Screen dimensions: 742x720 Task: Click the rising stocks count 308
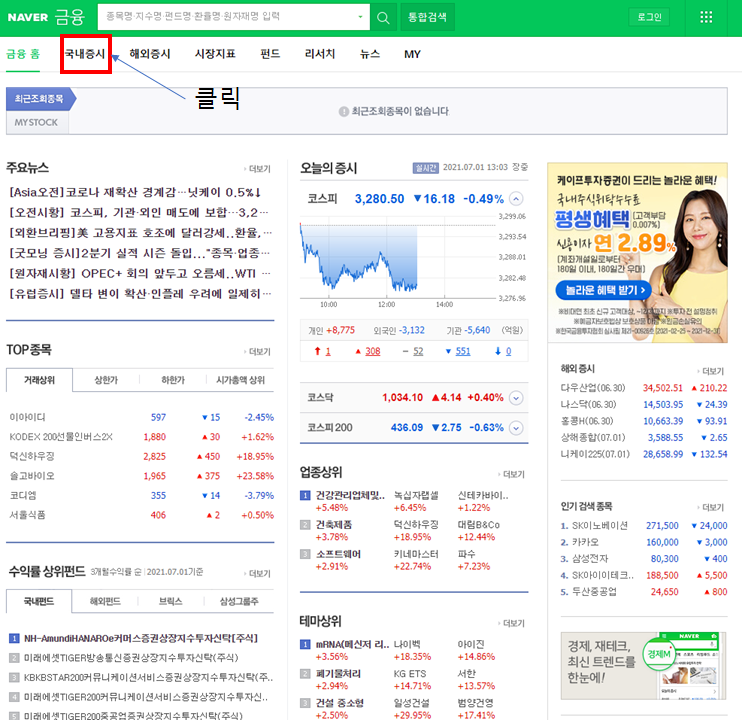[373, 351]
